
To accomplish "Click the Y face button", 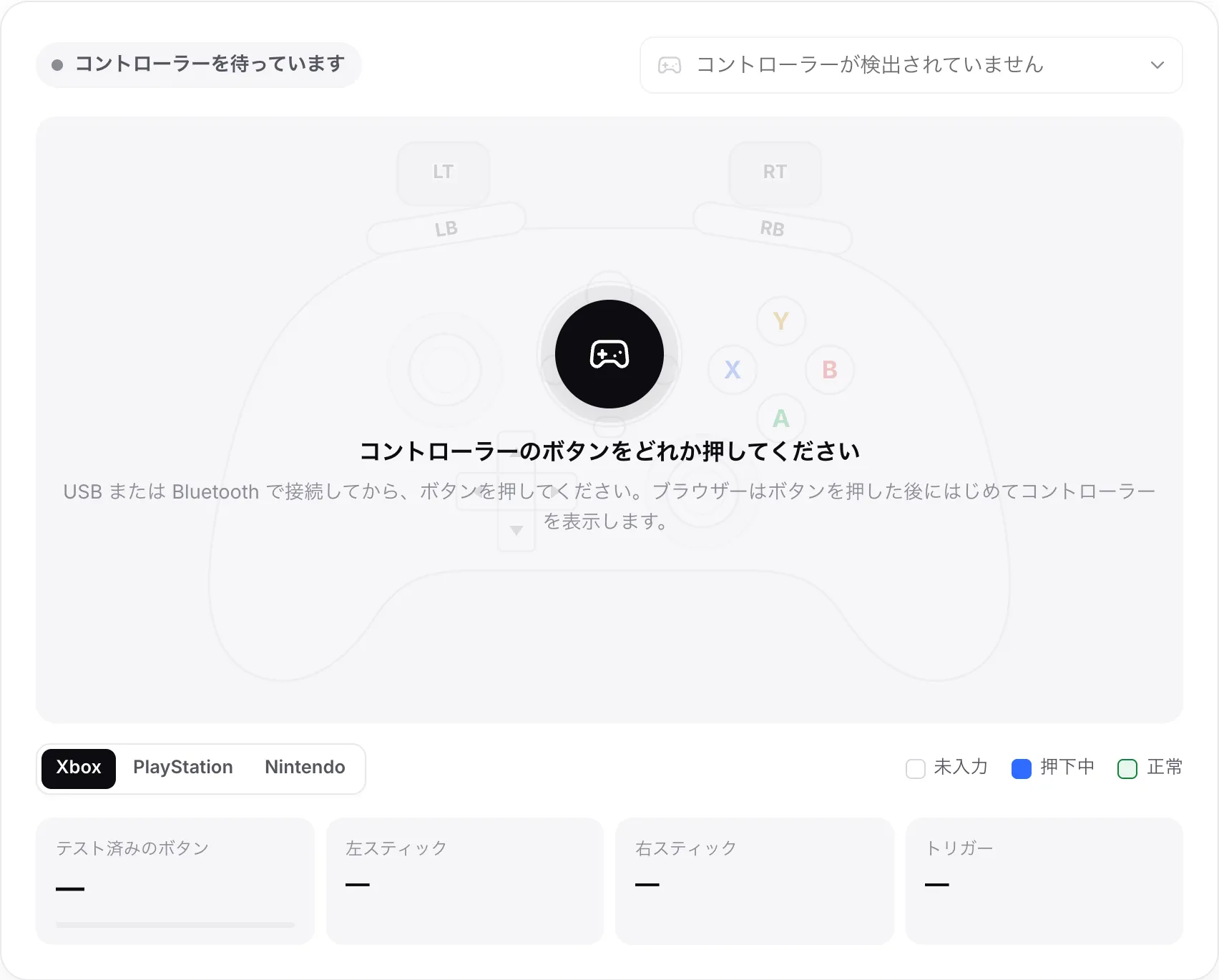I will pos(781,321).
